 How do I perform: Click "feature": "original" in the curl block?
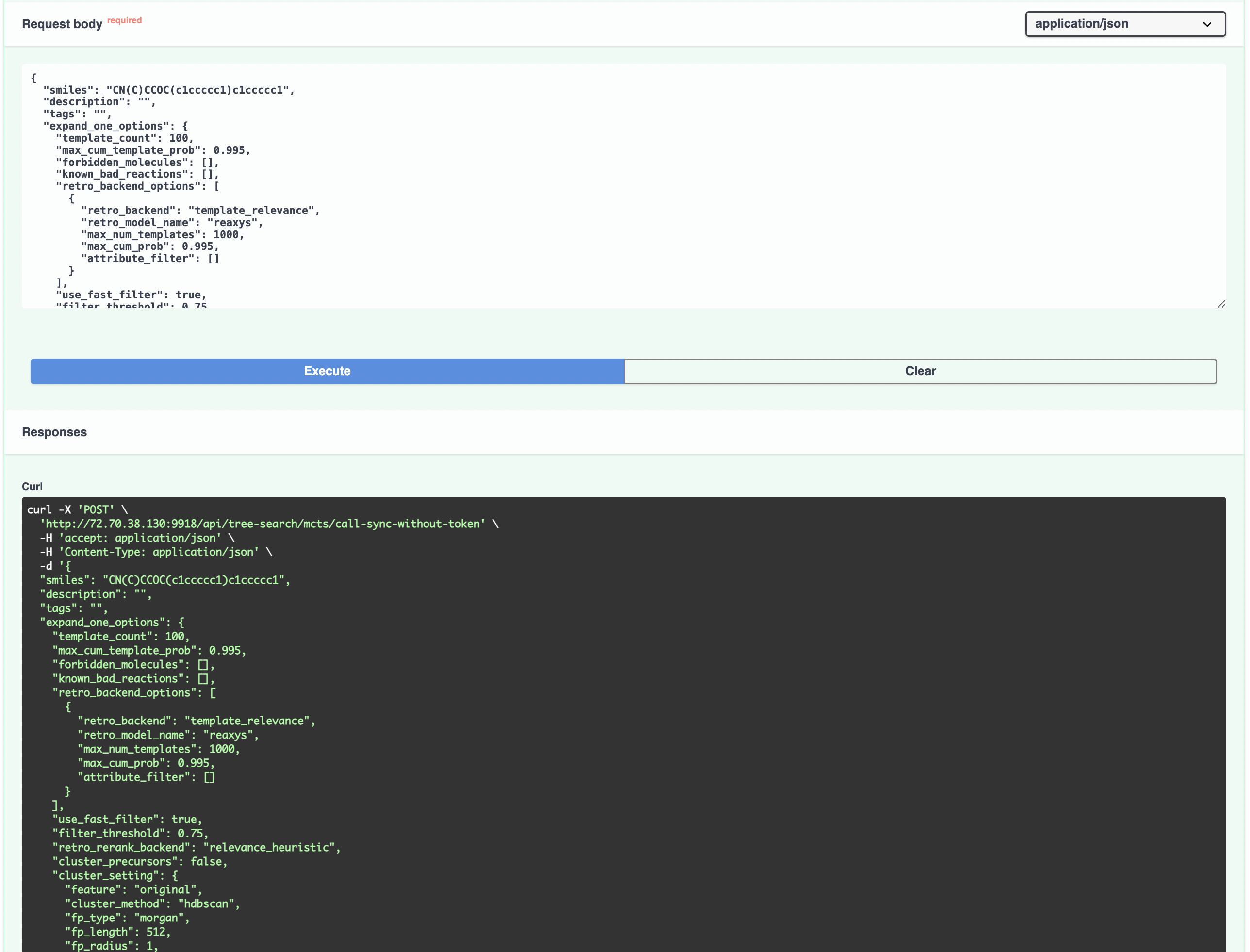(x=134, y=889)
